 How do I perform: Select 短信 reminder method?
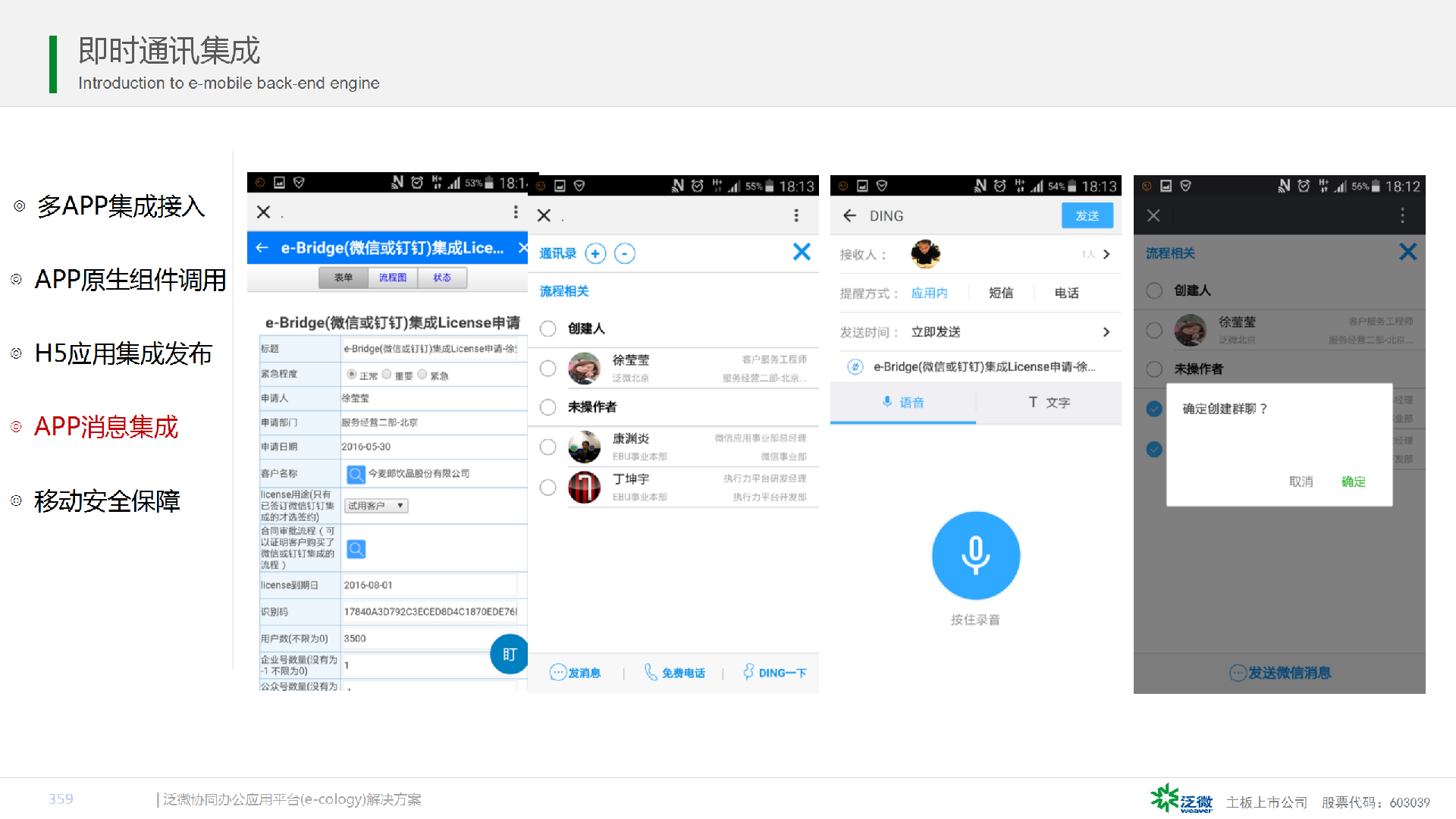coord(1001,293)
